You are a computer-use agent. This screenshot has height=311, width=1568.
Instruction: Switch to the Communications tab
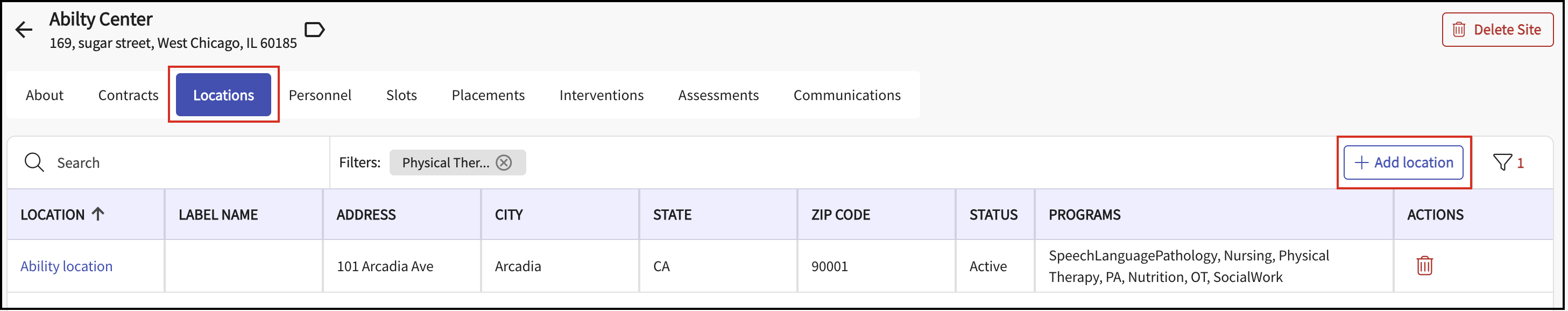tap(847, 95)
